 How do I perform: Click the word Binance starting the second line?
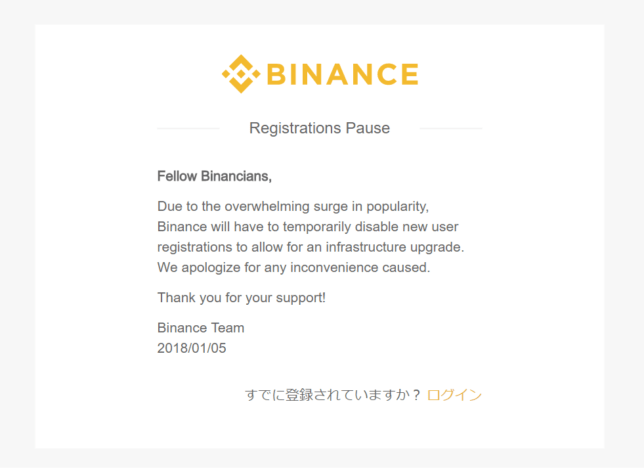coord(182,227)
